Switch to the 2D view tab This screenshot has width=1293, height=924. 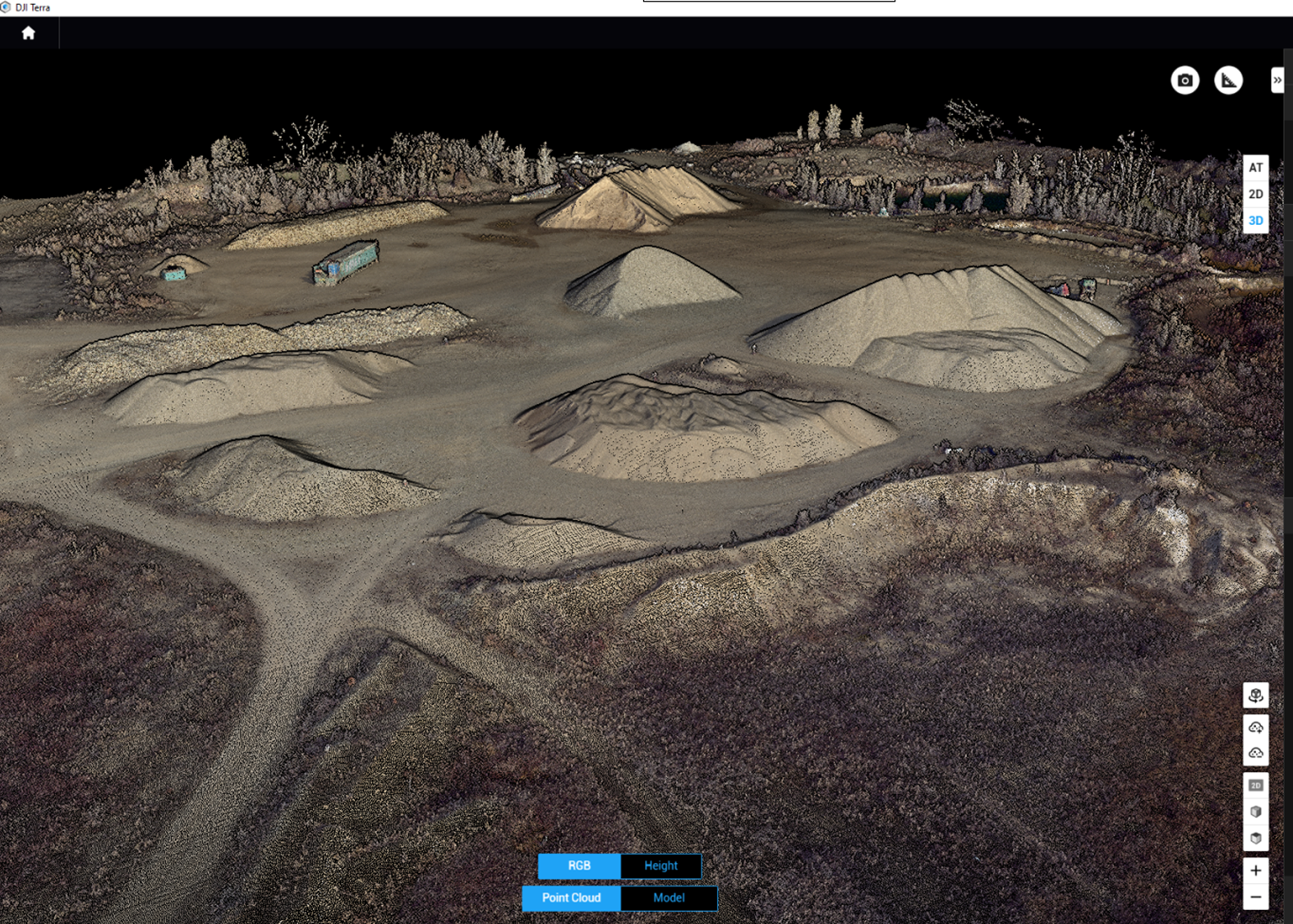1255,195
